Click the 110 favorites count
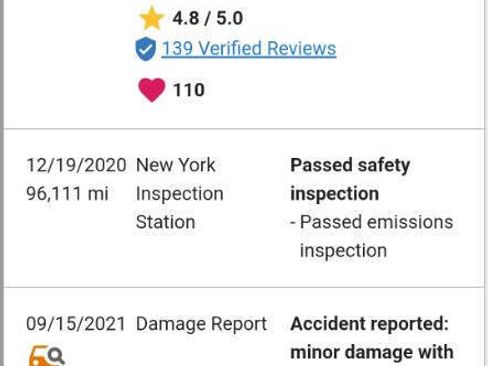The width and height of the screenshot is (488, 366). click(x=189, y=90)
